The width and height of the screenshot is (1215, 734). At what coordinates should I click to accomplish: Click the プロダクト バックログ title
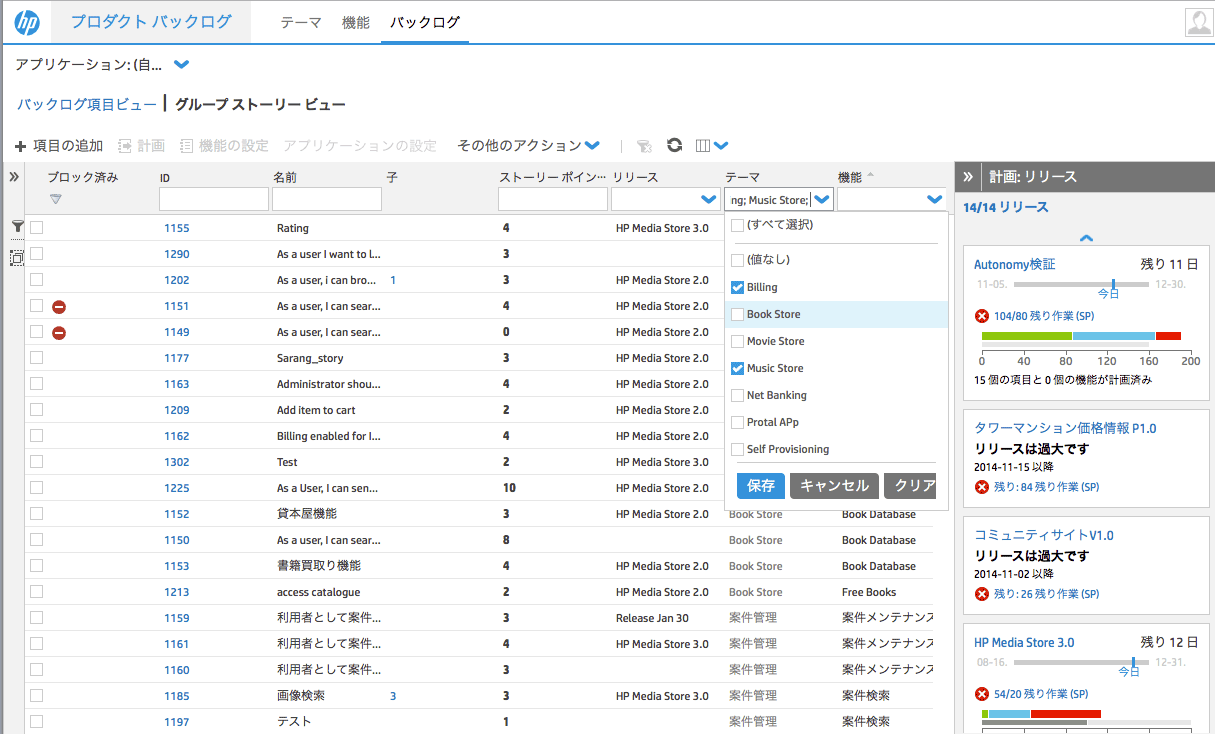pos(151,22)
